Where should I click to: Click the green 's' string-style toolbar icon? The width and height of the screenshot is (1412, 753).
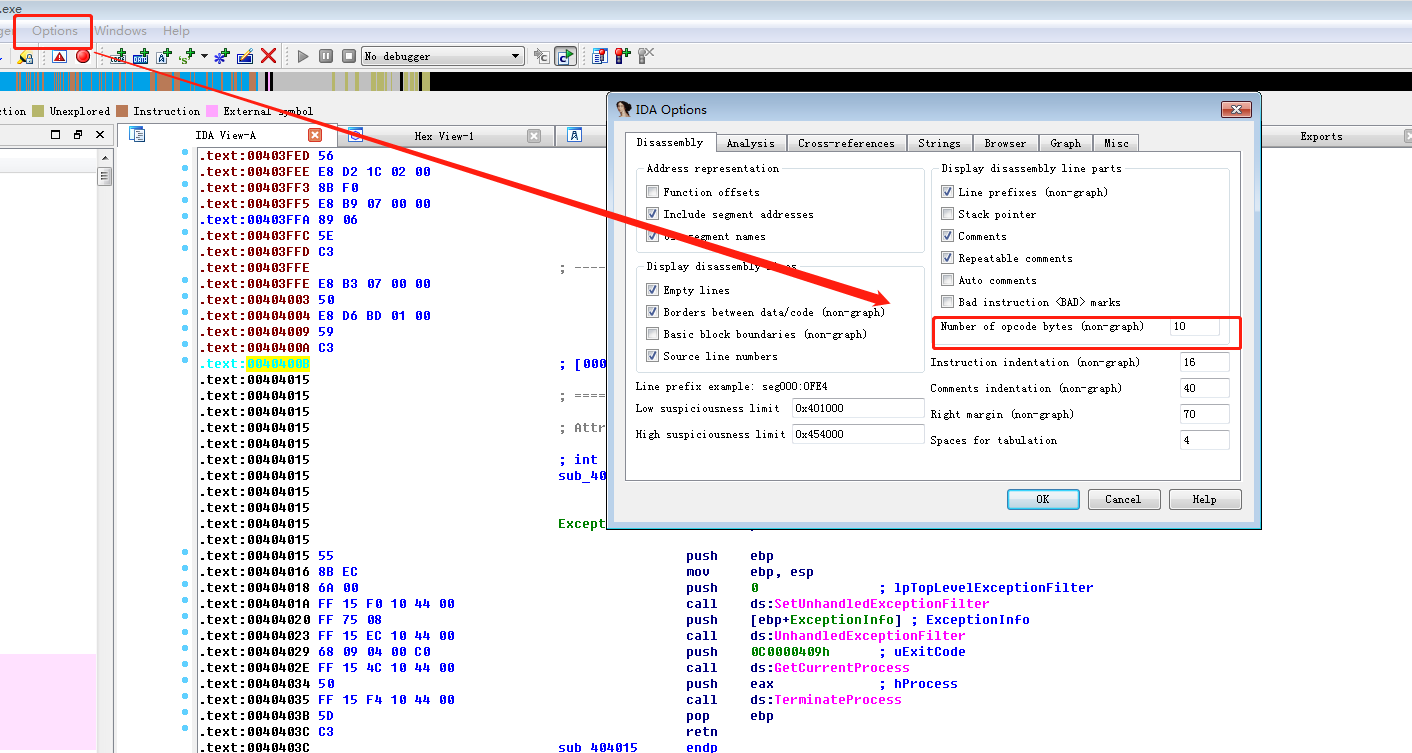(186, 56)
